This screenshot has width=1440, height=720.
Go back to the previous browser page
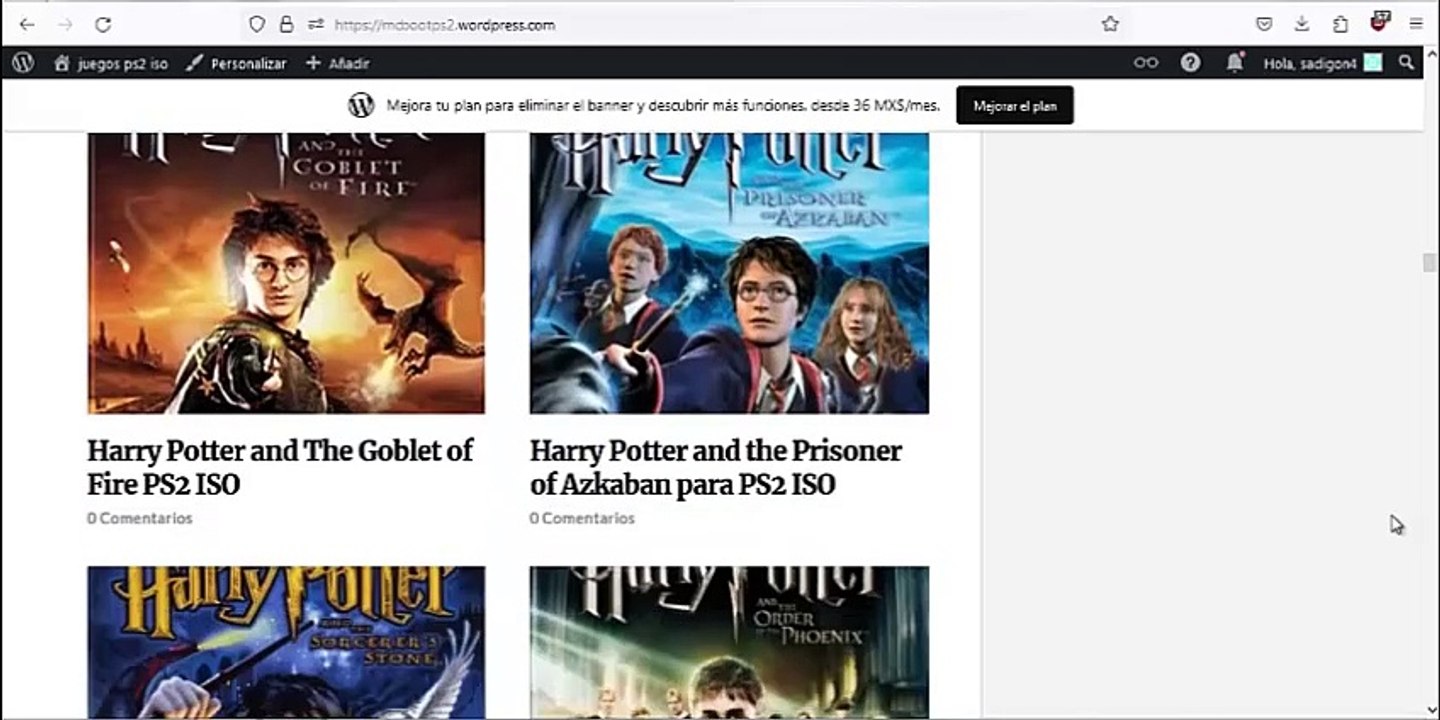[x=27, y=25]
